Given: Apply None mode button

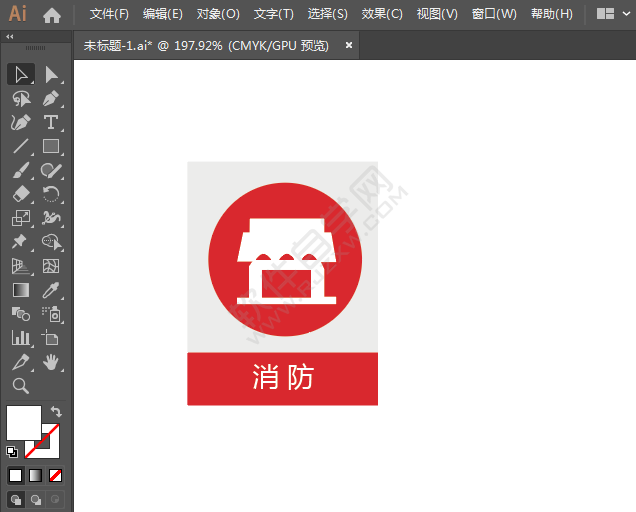Looking at the screenshot, I should click(x=56, y=475).
